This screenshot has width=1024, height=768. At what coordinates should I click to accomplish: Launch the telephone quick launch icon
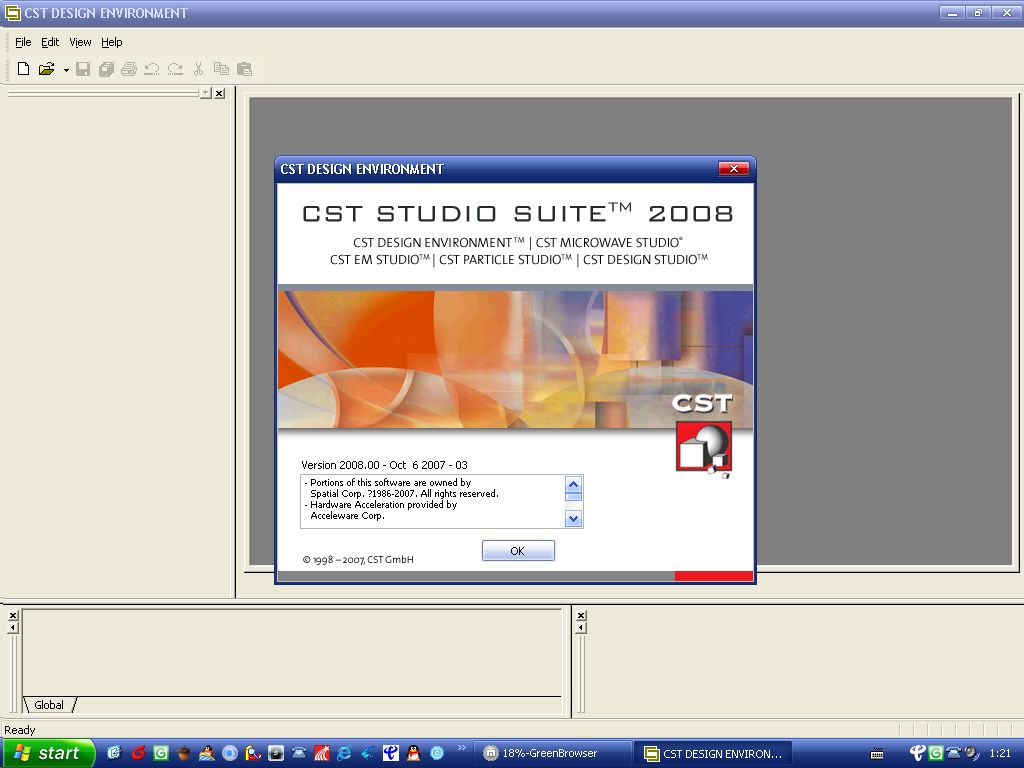299,753
